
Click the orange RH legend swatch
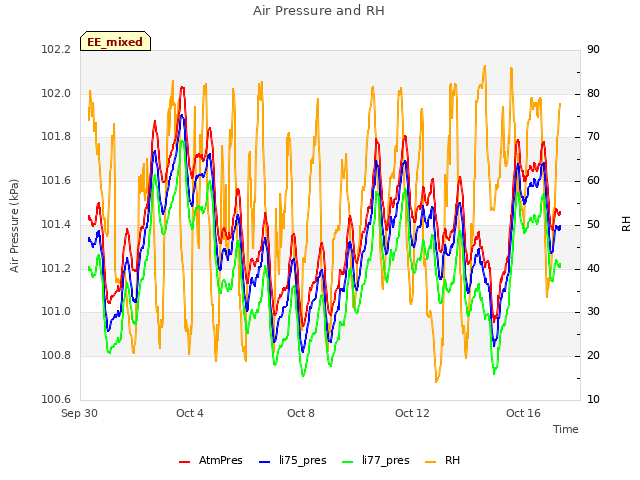click(431, 462)
